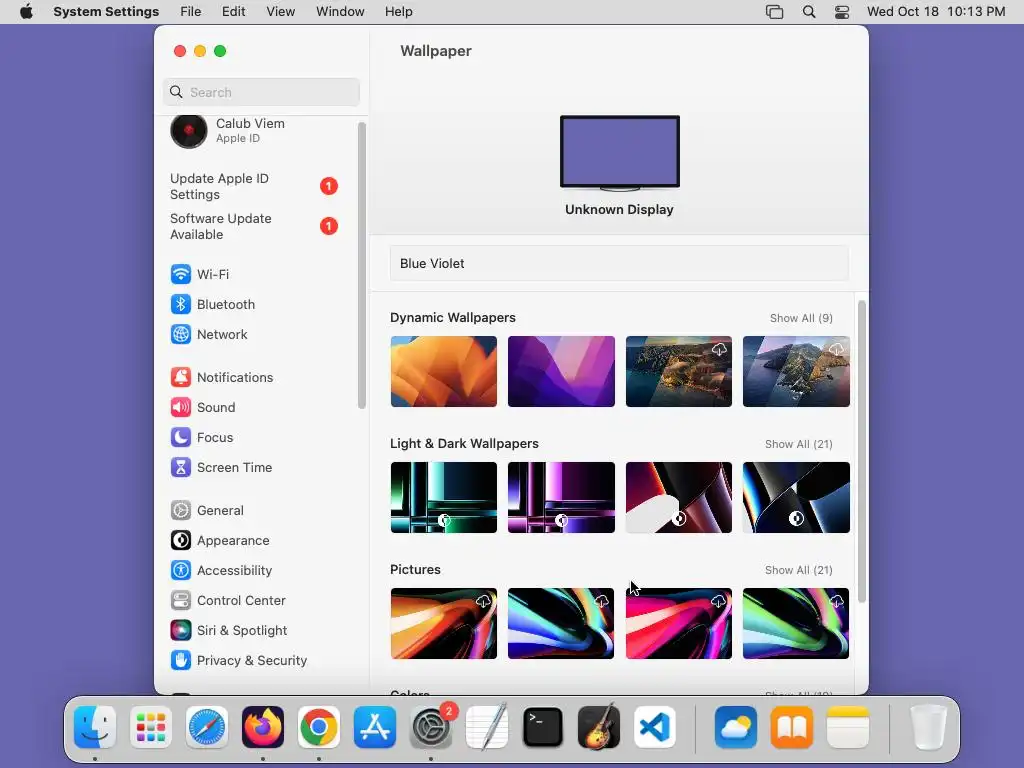Click the sidebar Search field
1024x768 pixels.
point(261,92)
